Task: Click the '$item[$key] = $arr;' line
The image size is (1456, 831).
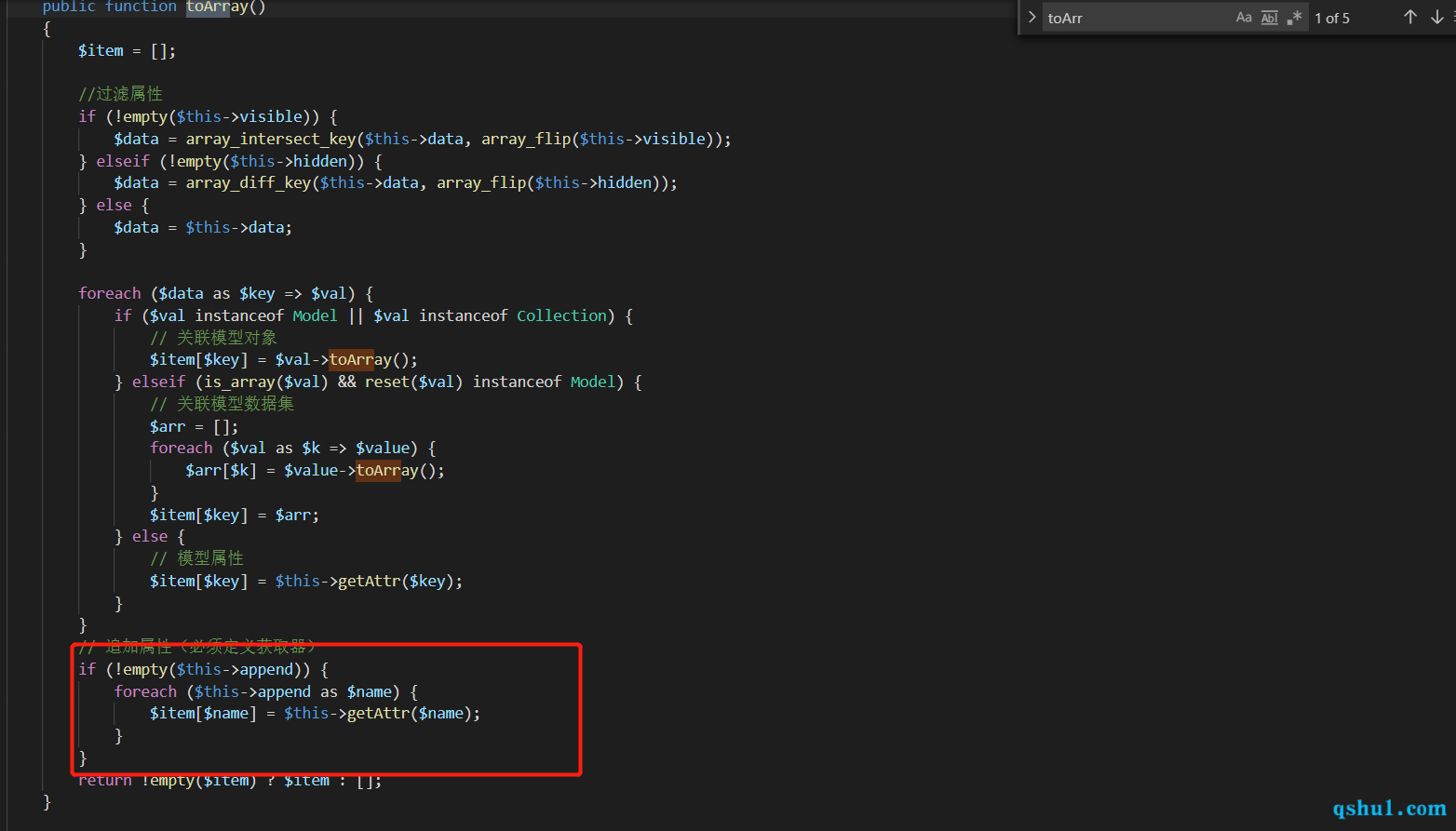Action: point(235,515)
